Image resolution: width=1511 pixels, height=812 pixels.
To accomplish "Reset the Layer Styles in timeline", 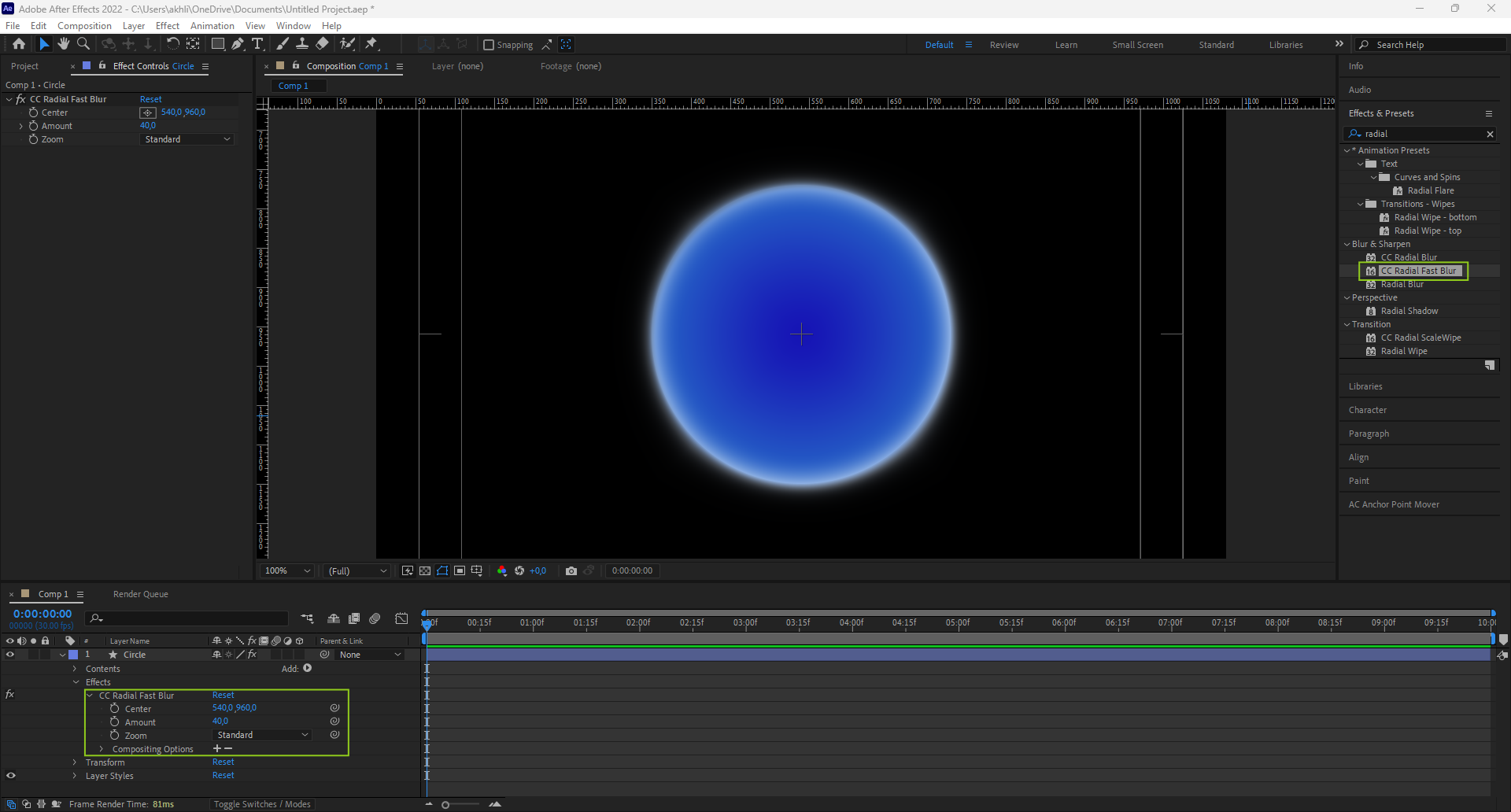I will [x=223, y=775].
